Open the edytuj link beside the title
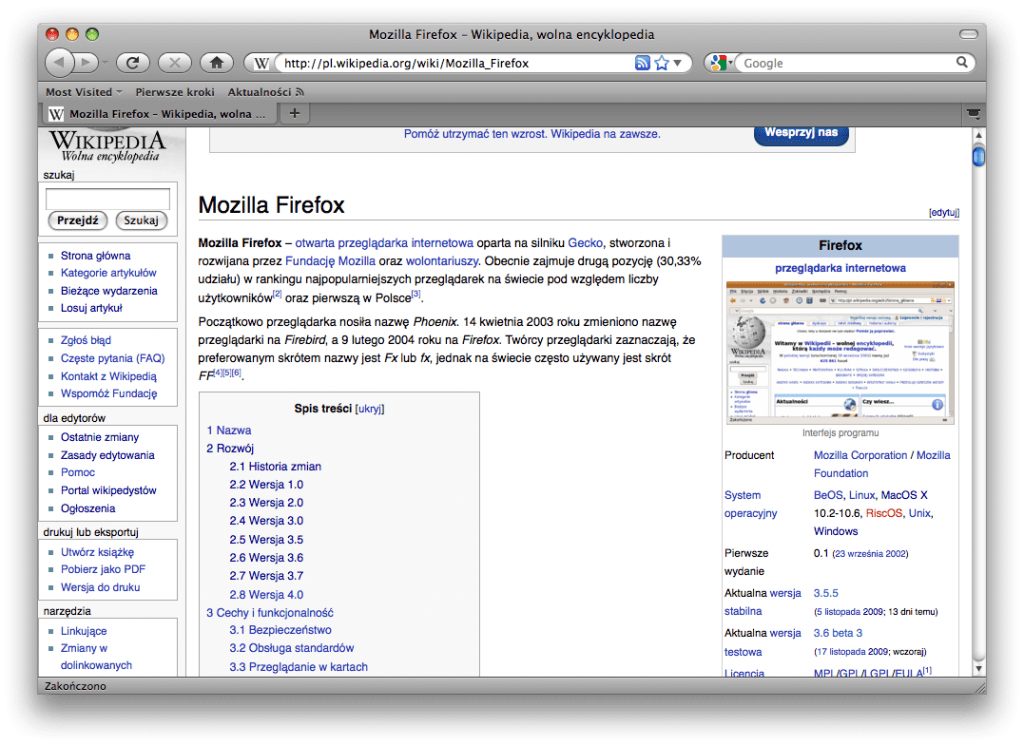The height and width of the screenshot is (746, 1024). click(944, 212)
